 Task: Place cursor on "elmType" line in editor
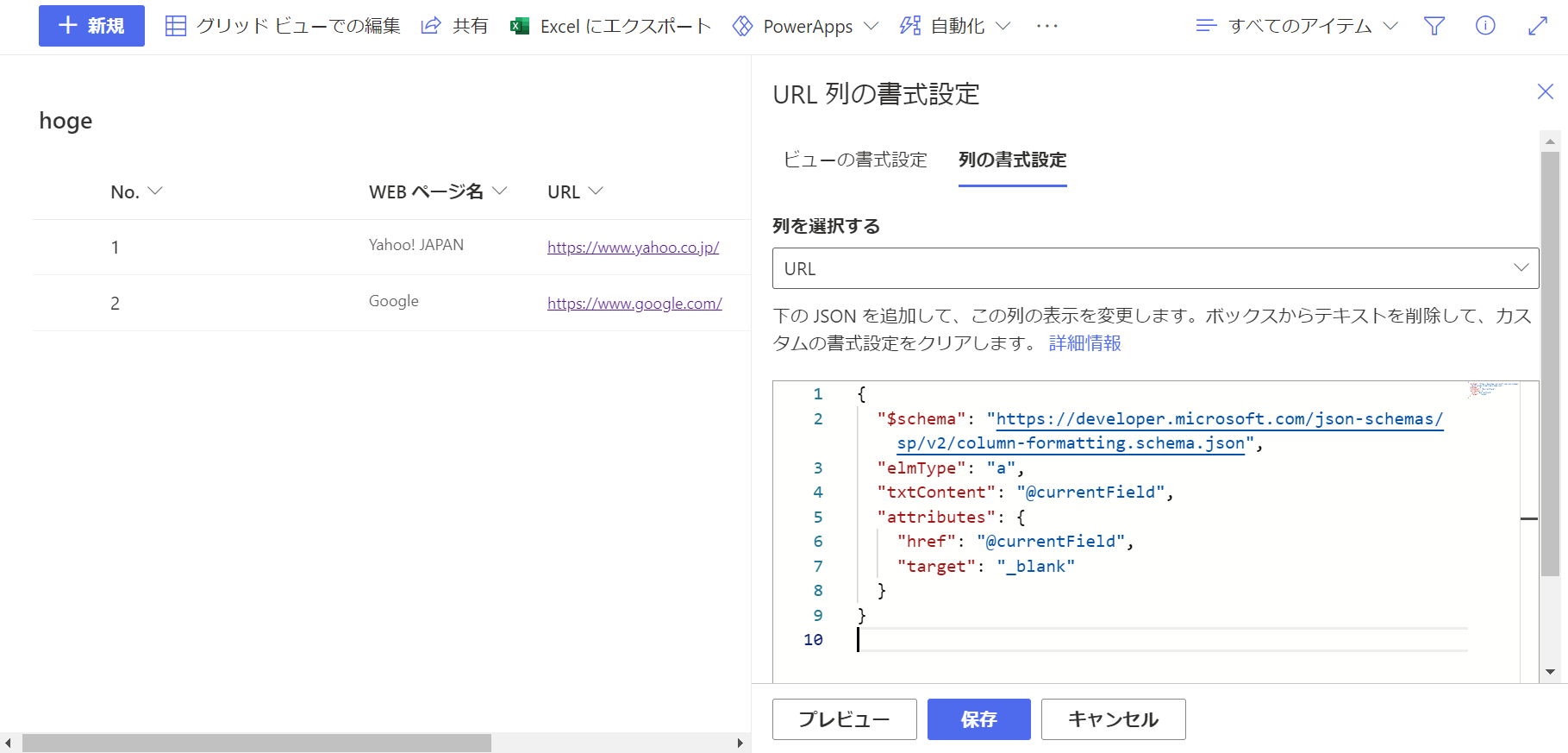point(950,468)
